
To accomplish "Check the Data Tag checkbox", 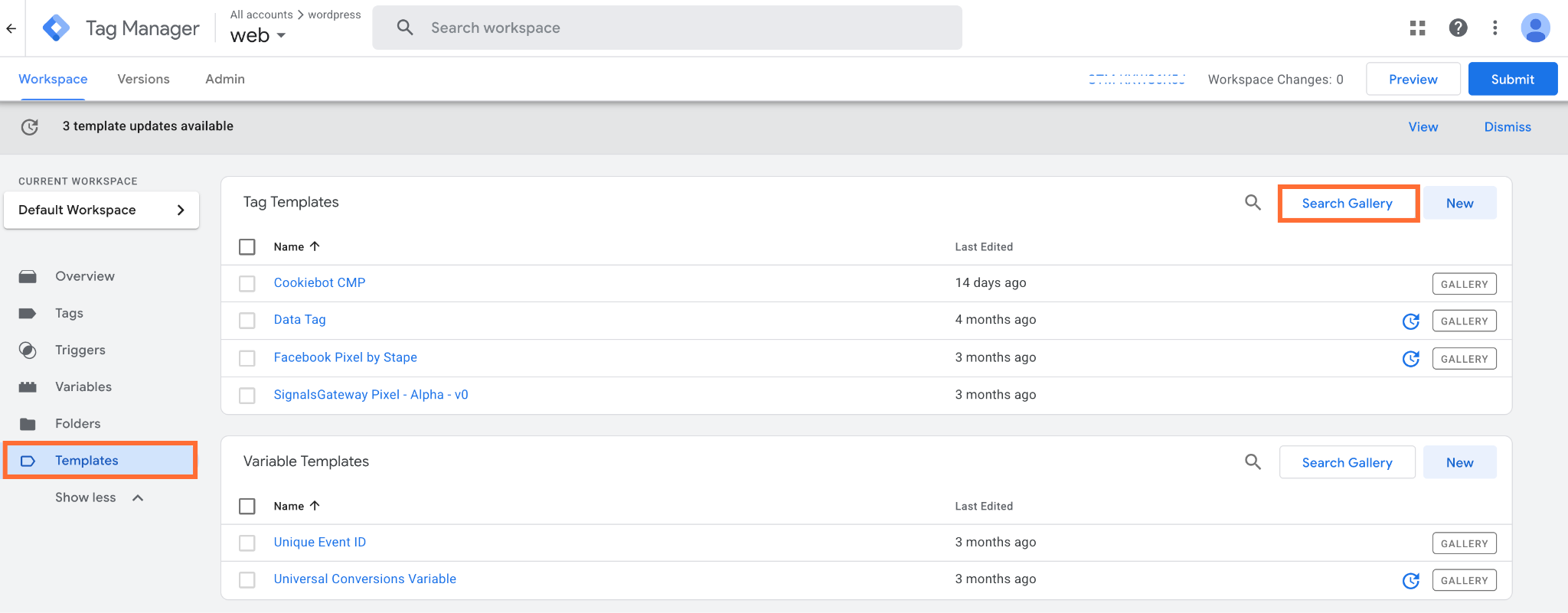I will 247,321.
